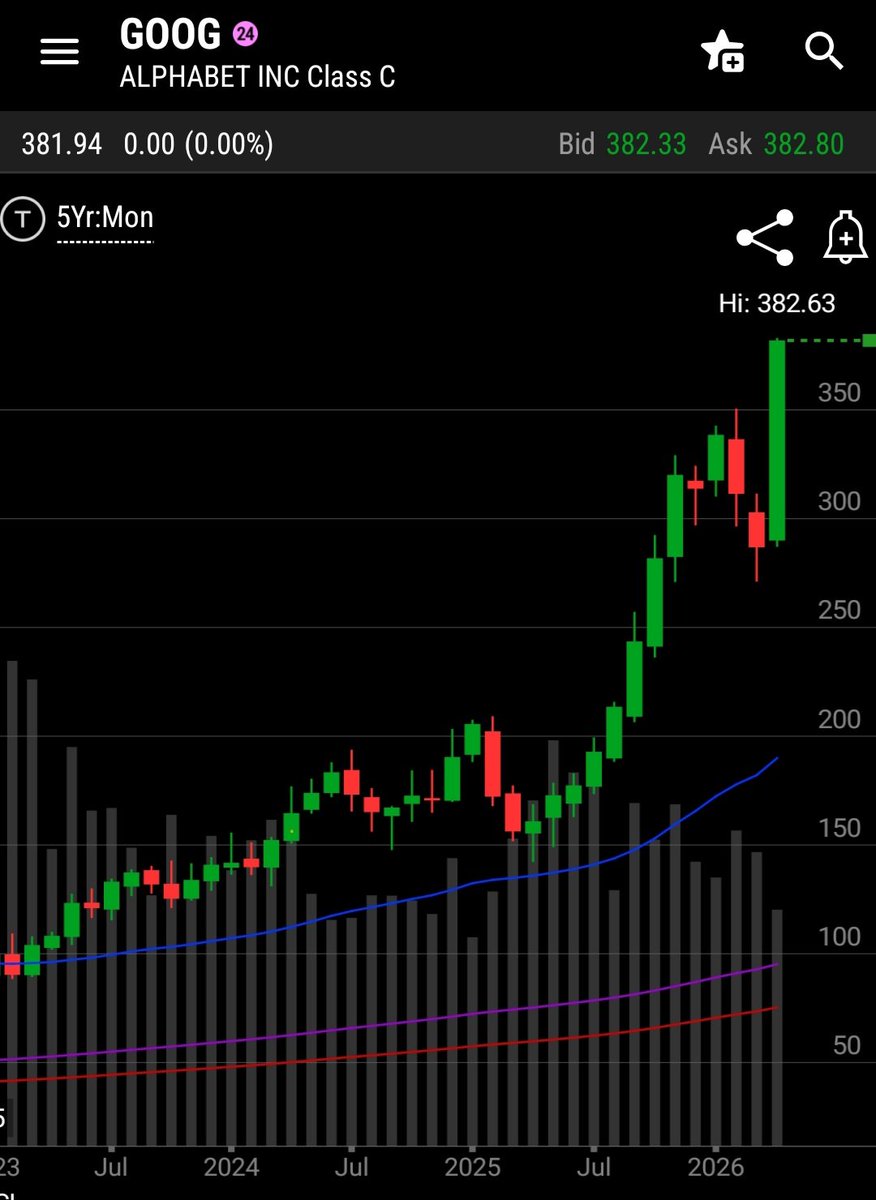The image size is (876, 1200).
Task: Tap the latest tall green monthly candle
Action: 777,441
